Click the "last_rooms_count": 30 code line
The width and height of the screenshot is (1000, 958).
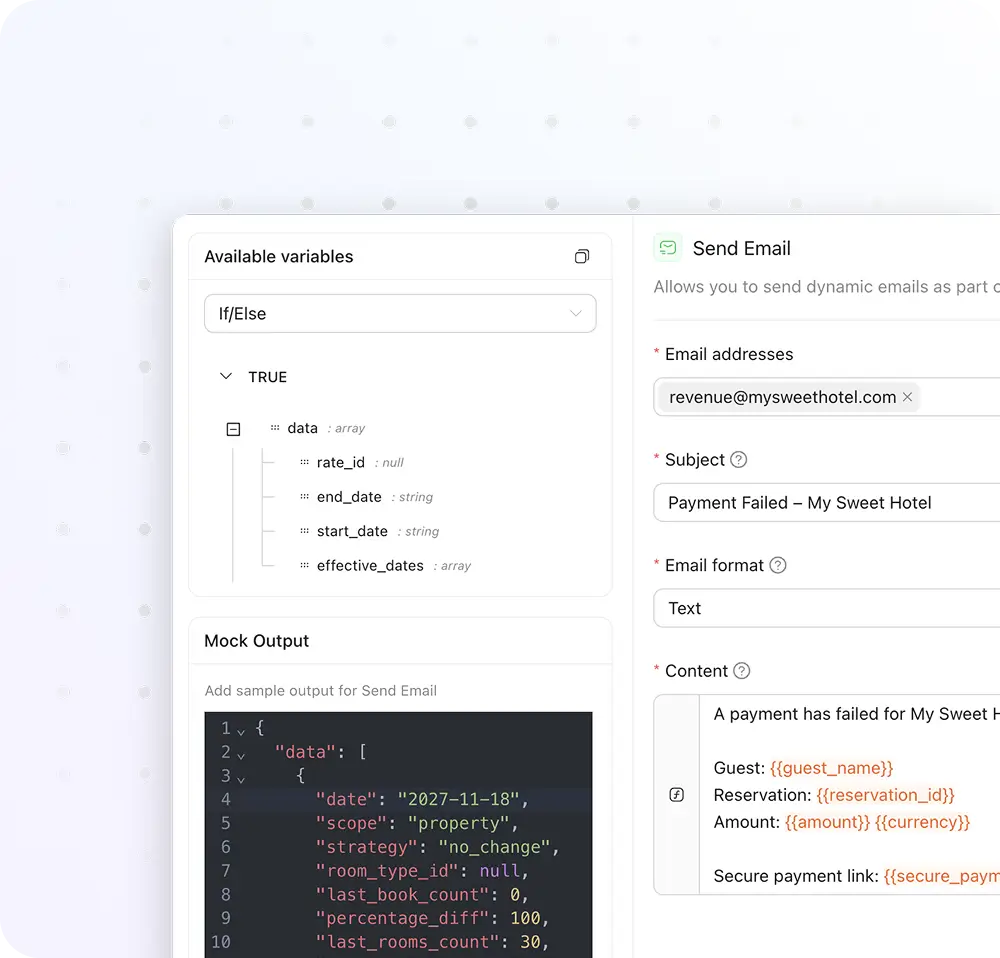click(x=432, y=942)
